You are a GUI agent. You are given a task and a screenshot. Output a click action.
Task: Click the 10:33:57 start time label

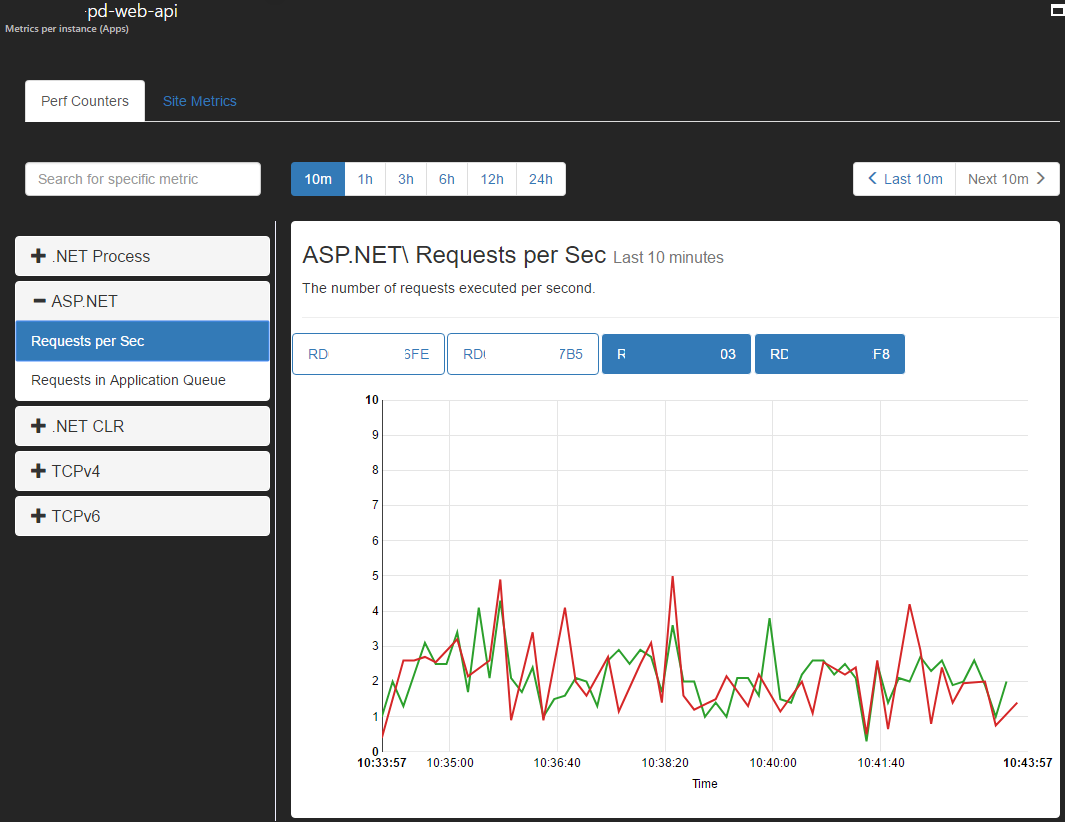point(382,763)
